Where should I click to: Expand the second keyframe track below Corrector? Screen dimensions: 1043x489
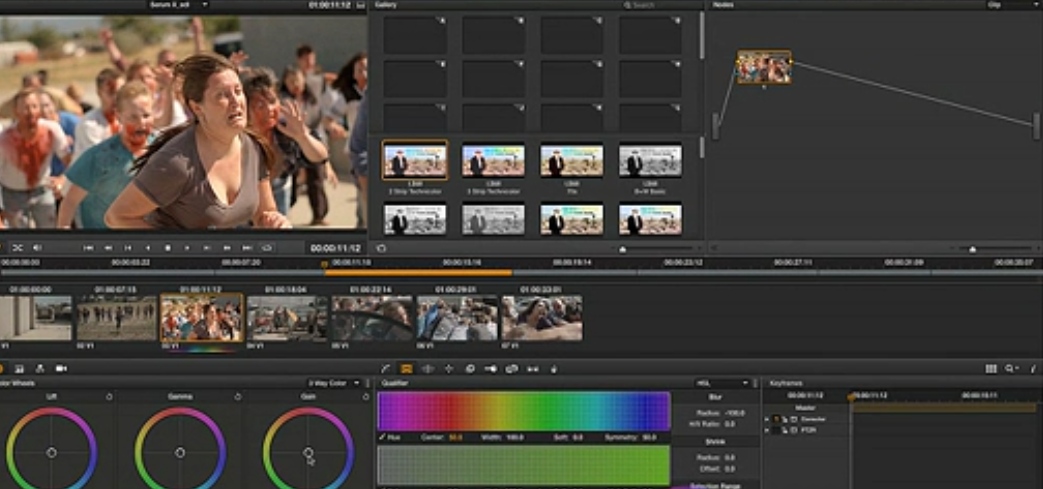pyautogui.click(x=767, y=430)
